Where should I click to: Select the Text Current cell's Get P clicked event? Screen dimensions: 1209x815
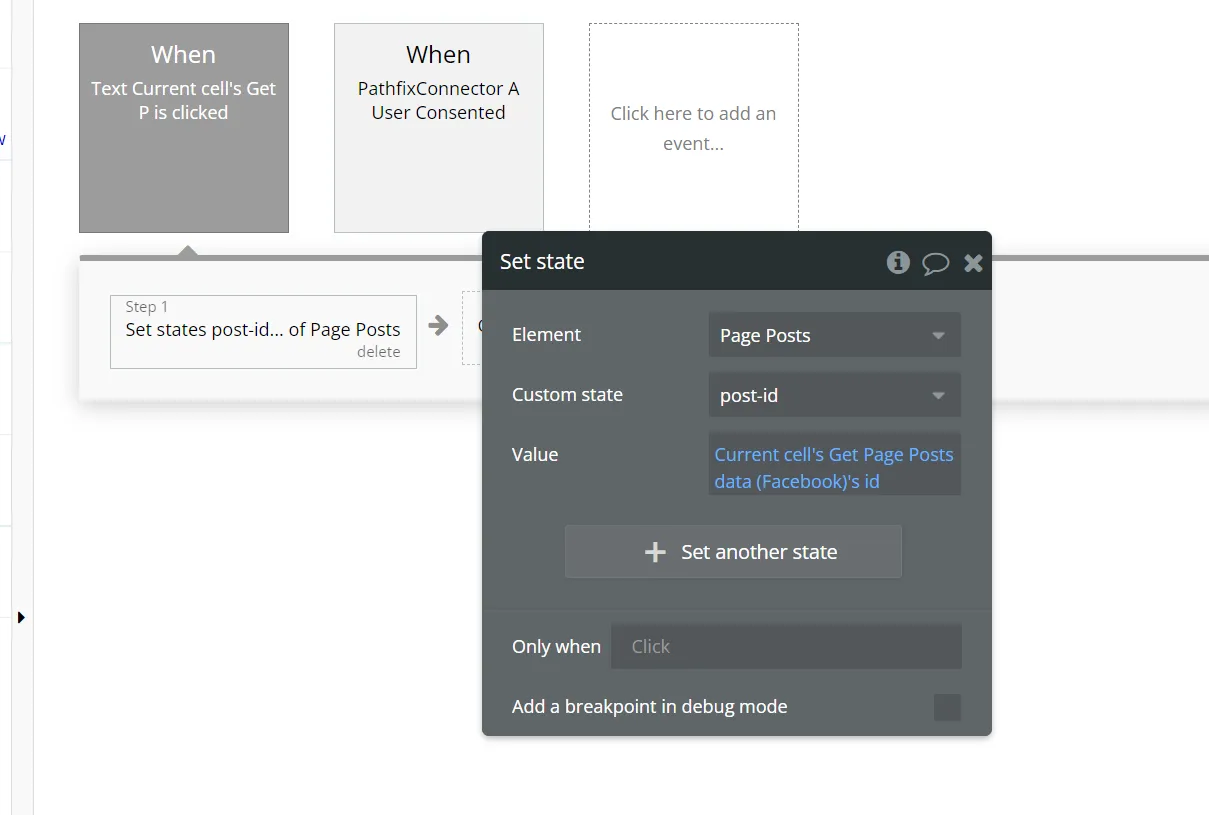[184, 128]
